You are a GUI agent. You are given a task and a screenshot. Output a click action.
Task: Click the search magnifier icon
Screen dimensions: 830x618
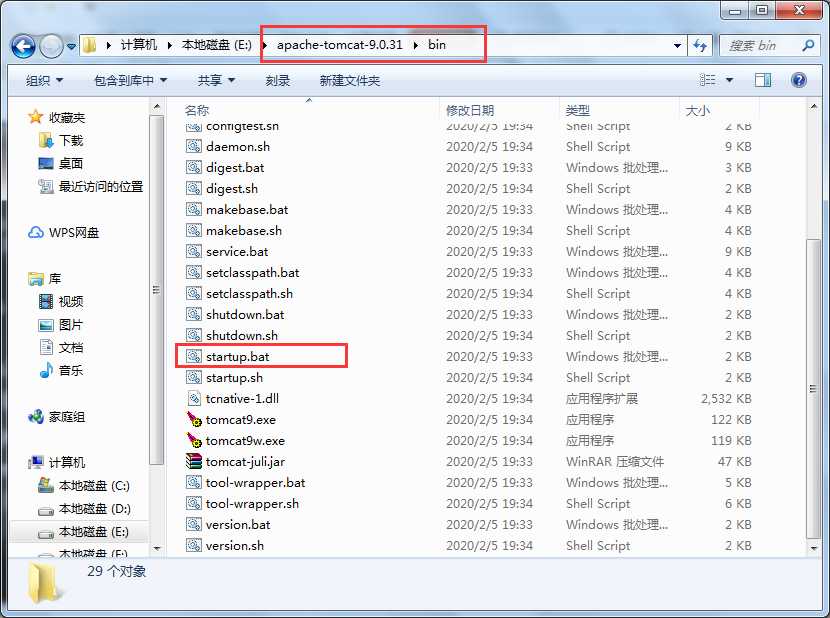click(808, 46)
